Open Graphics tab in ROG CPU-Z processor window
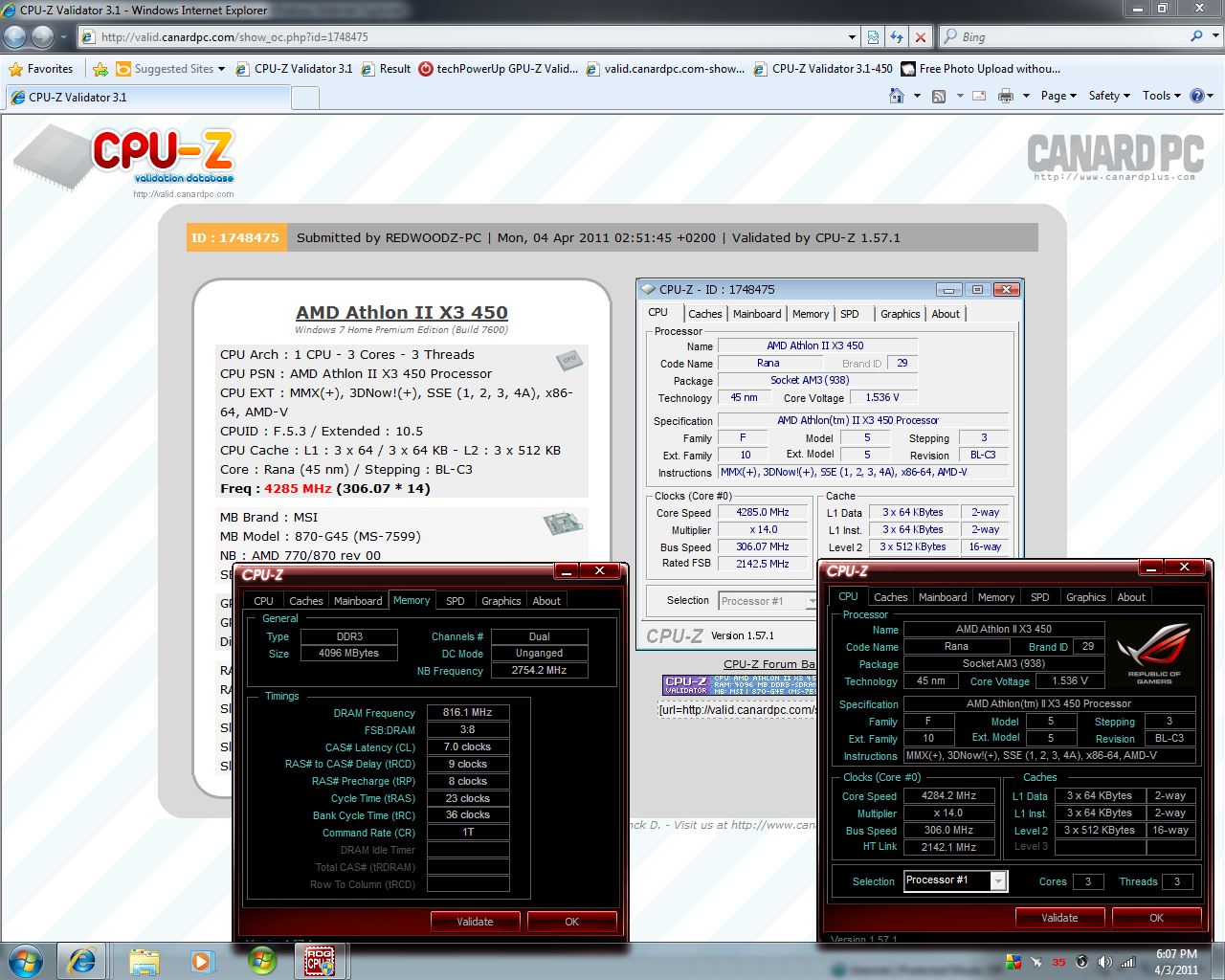The height and width of the screenshot is (980, 1225). click(x=1085, y=597)
